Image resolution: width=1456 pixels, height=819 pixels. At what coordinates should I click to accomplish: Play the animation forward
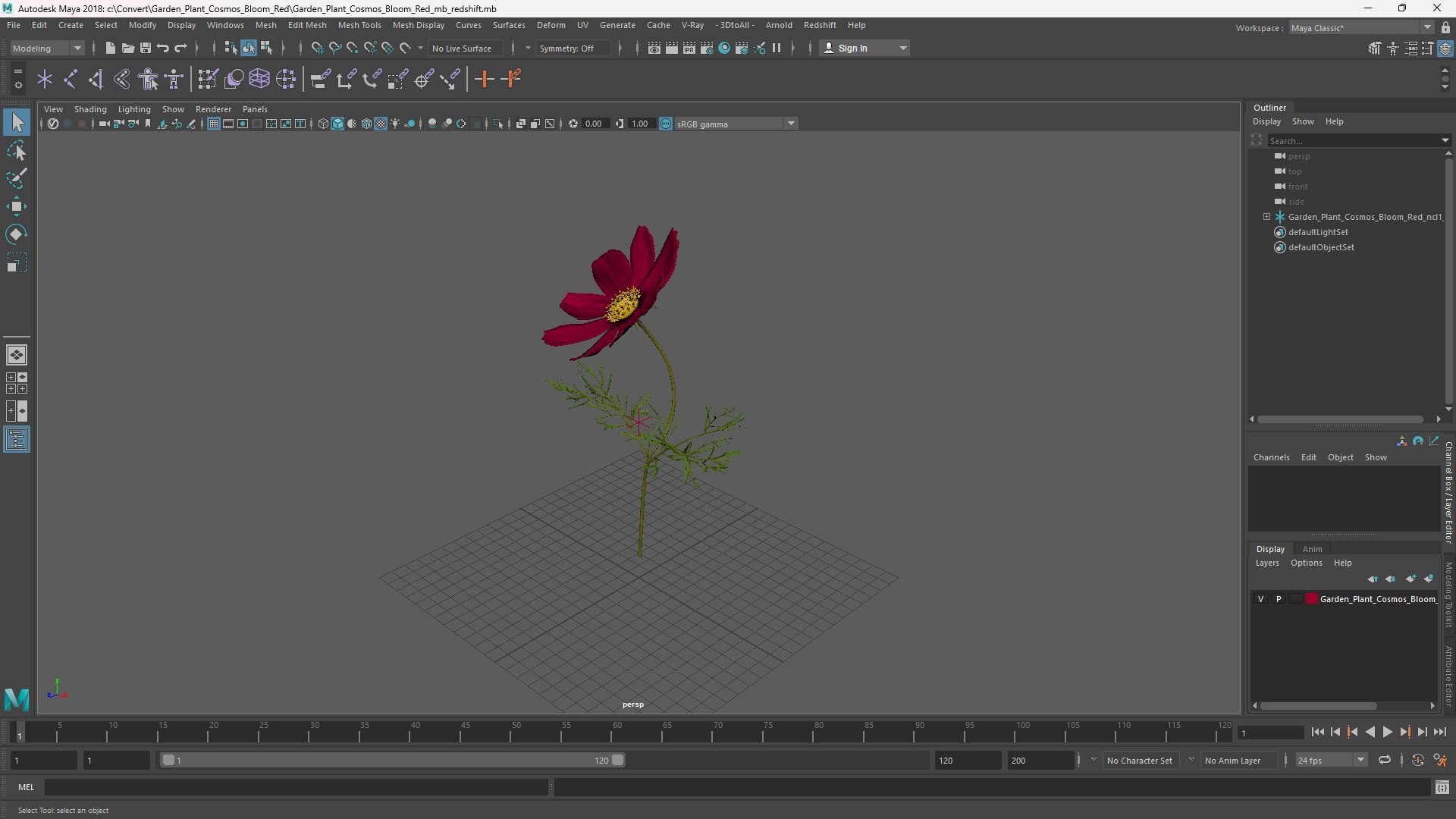point(1387,732)
